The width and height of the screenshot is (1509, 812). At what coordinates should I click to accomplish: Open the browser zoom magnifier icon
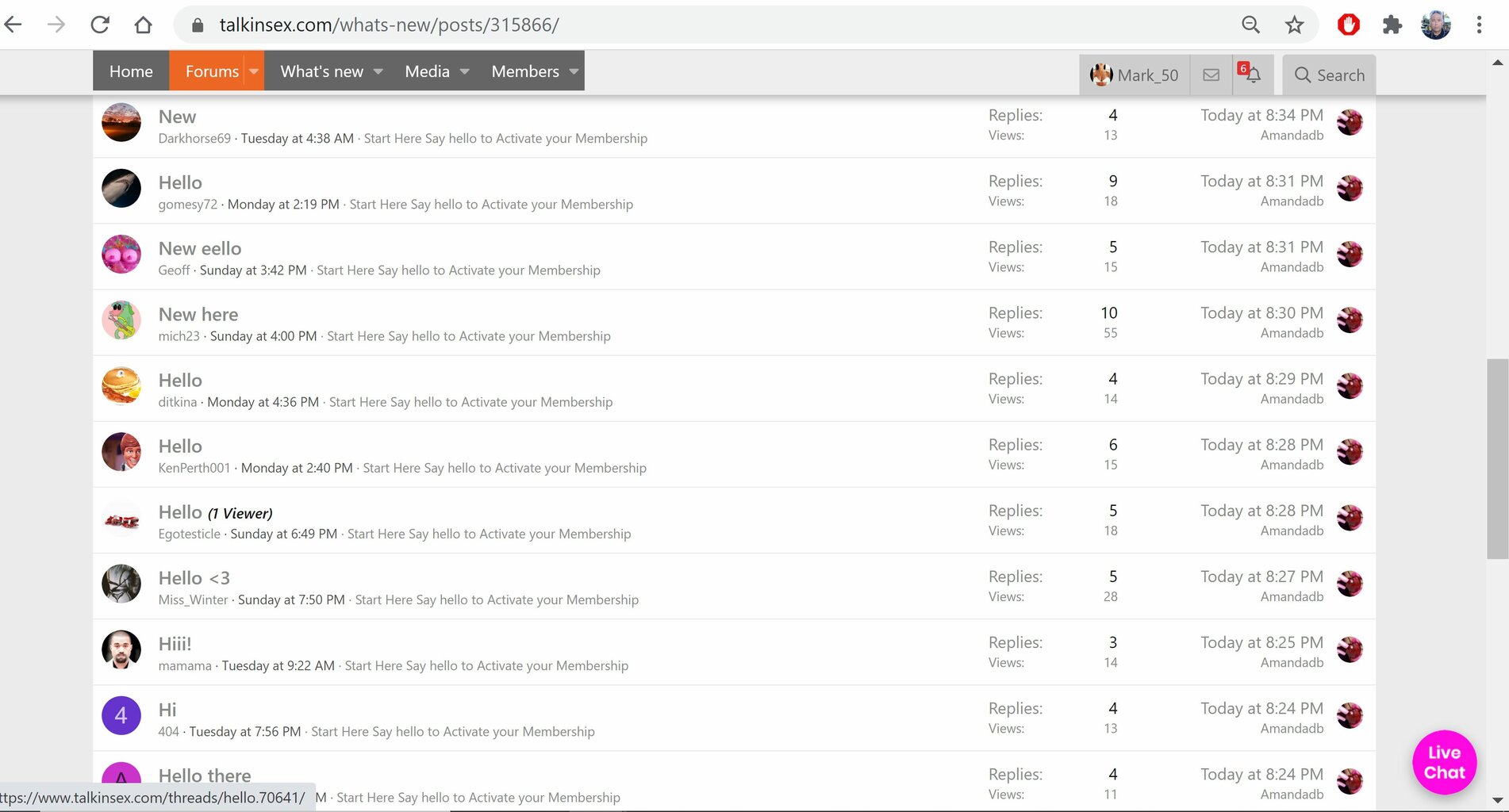[1250, 25]
